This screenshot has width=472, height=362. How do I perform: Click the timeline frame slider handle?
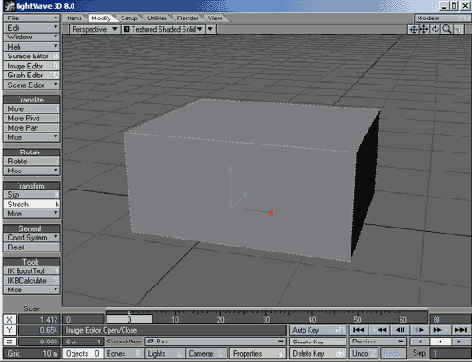[129, 319]
